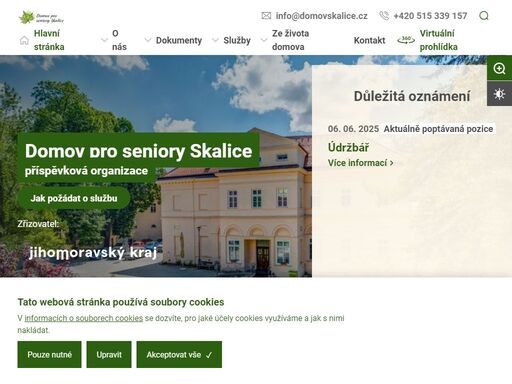Click Jak požádat o službu button

[x=74, y=198]
